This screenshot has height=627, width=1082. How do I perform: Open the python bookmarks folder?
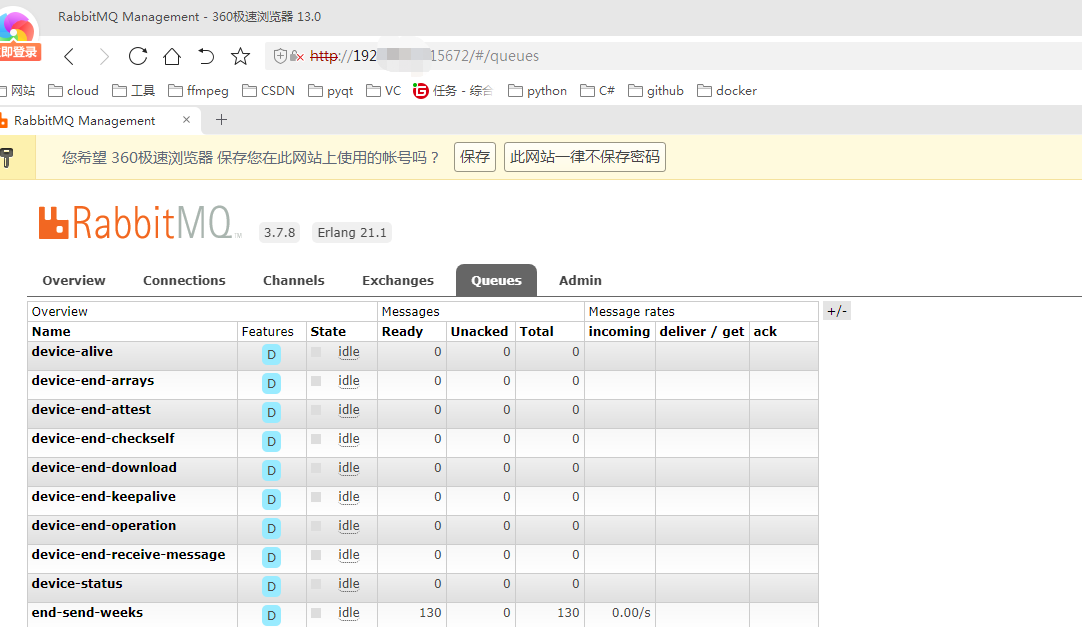(538, 90)
